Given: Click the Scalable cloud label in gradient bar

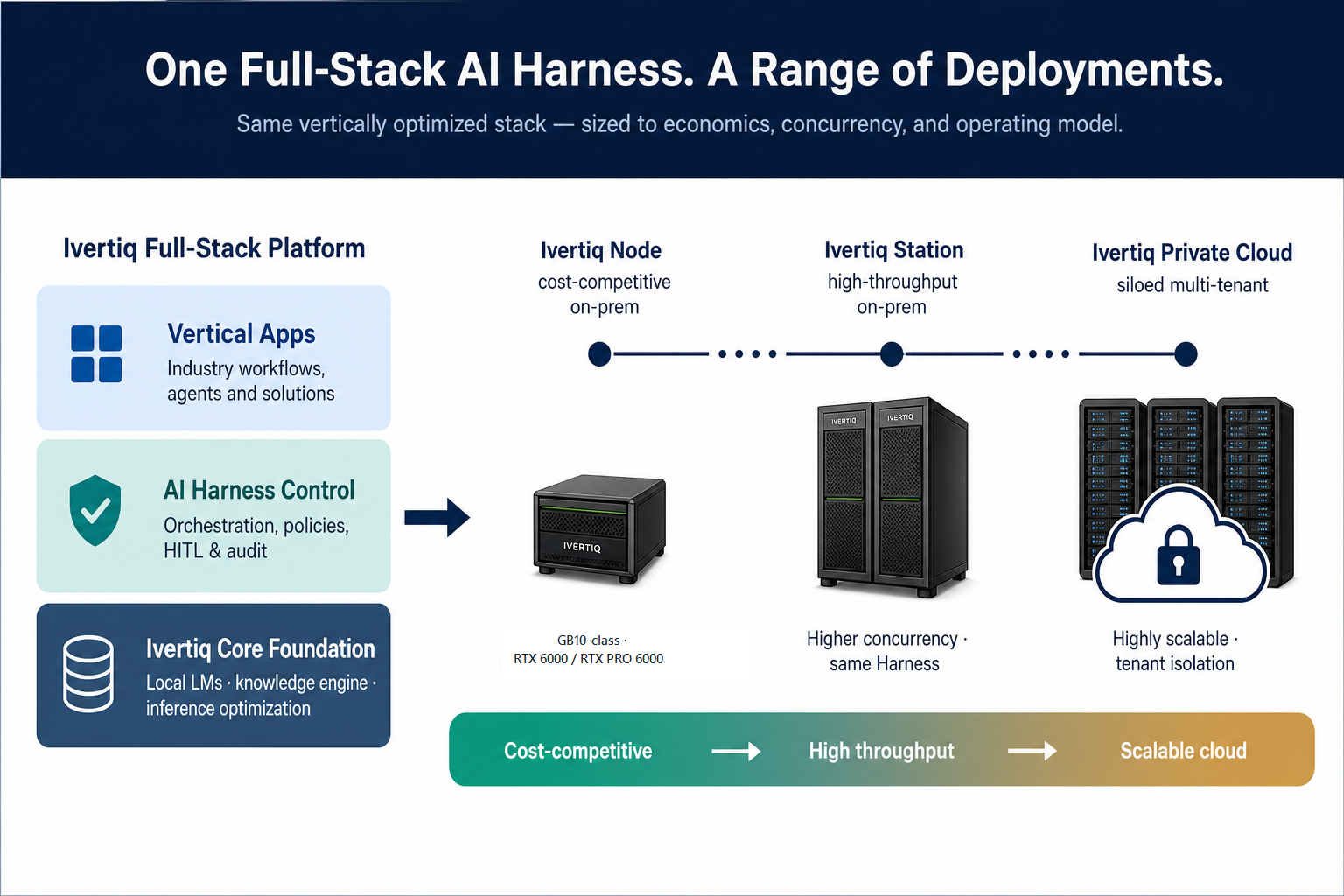Looking at the screenshot, I should (1184, 751).
